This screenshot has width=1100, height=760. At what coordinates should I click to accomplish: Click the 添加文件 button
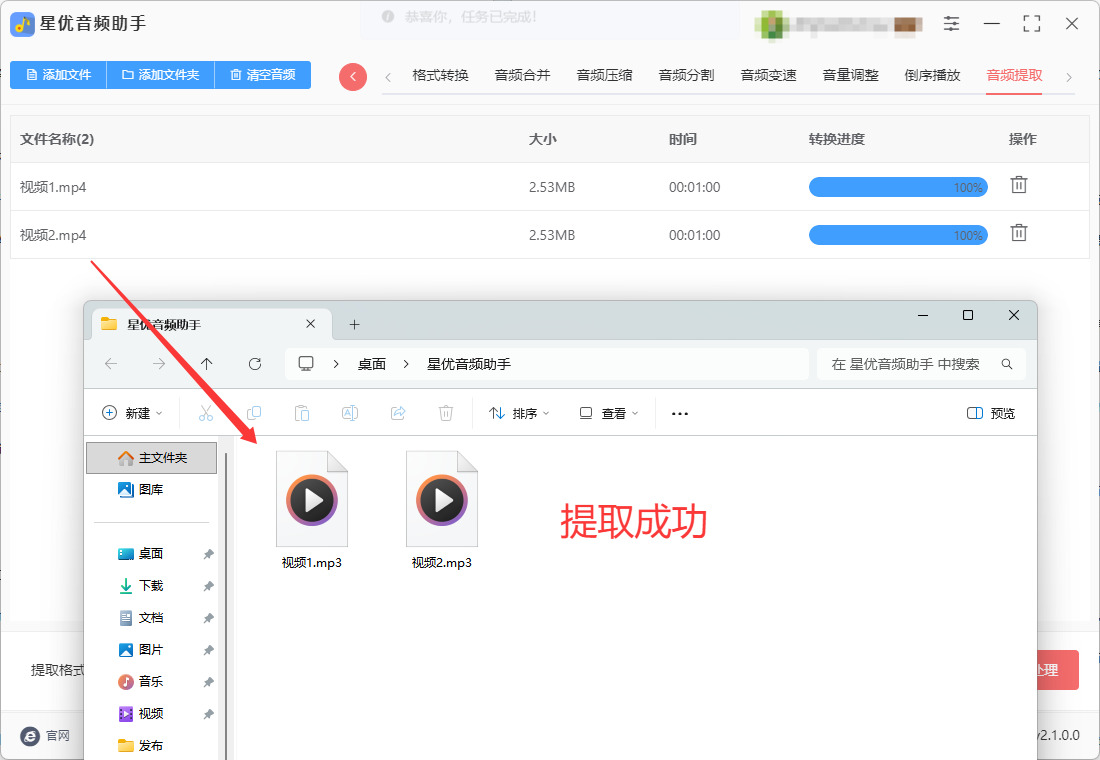click(58, 75)
